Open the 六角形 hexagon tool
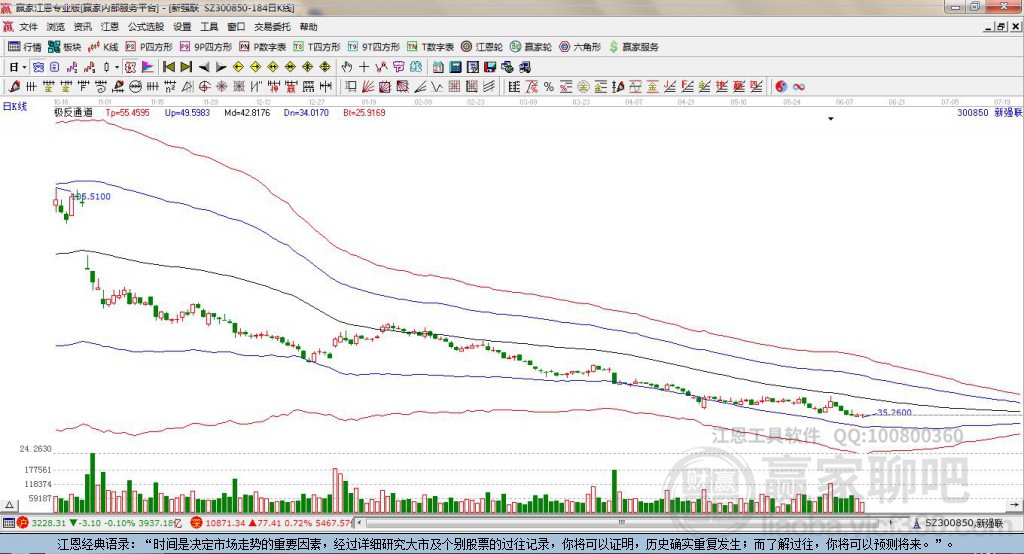The image size is (1024, 554). coord(580,47)
